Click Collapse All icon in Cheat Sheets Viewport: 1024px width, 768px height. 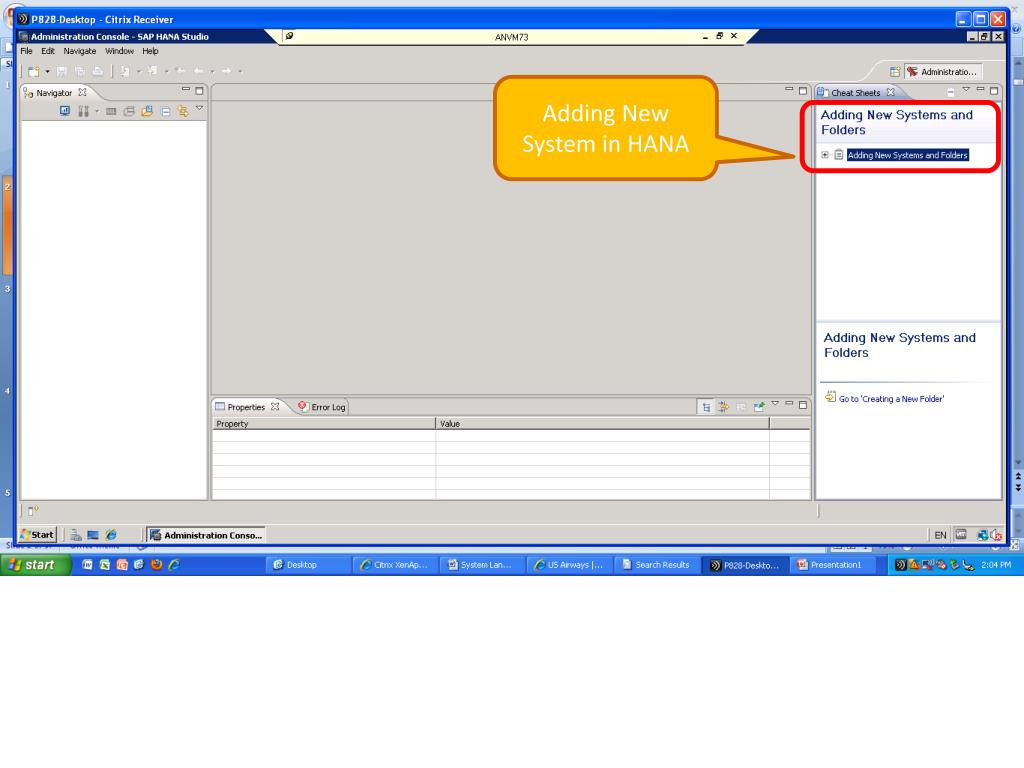point(950,92)
